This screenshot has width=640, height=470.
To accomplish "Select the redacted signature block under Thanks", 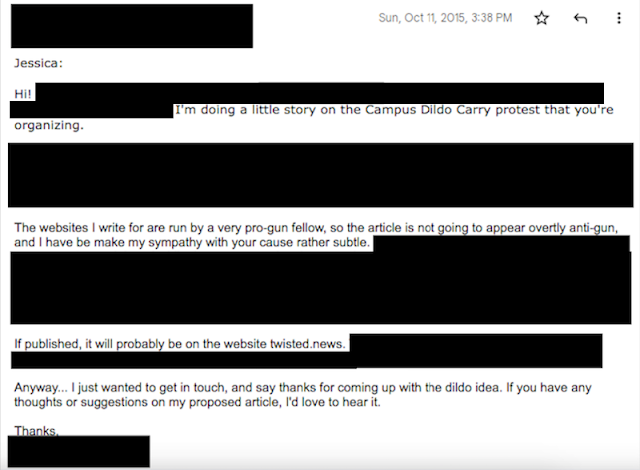I will click(x=79, y=451).
